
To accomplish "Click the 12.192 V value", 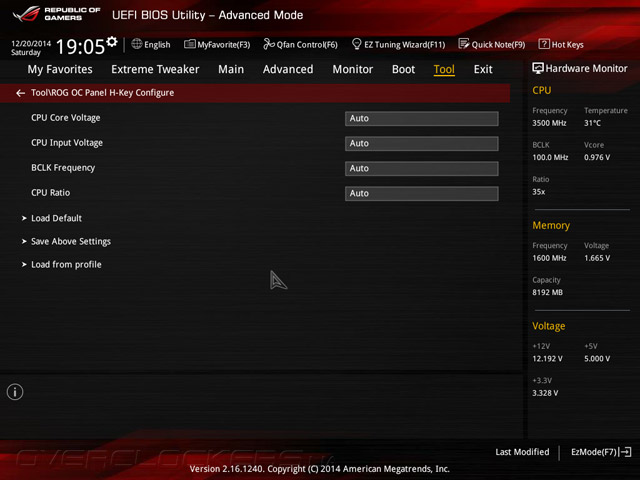I will (547, 359).
